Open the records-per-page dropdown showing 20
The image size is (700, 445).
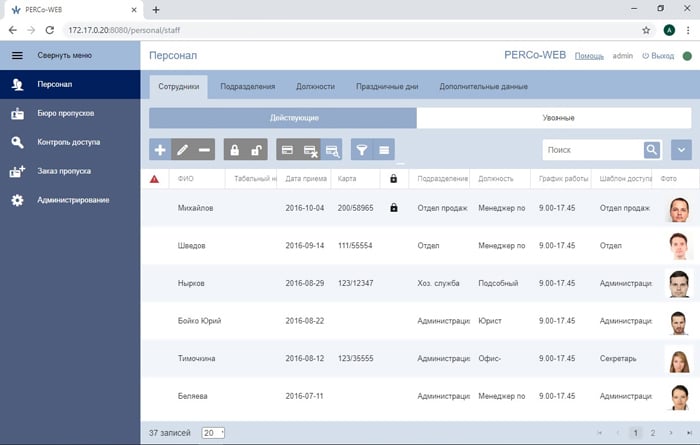(x=213, y=433)
